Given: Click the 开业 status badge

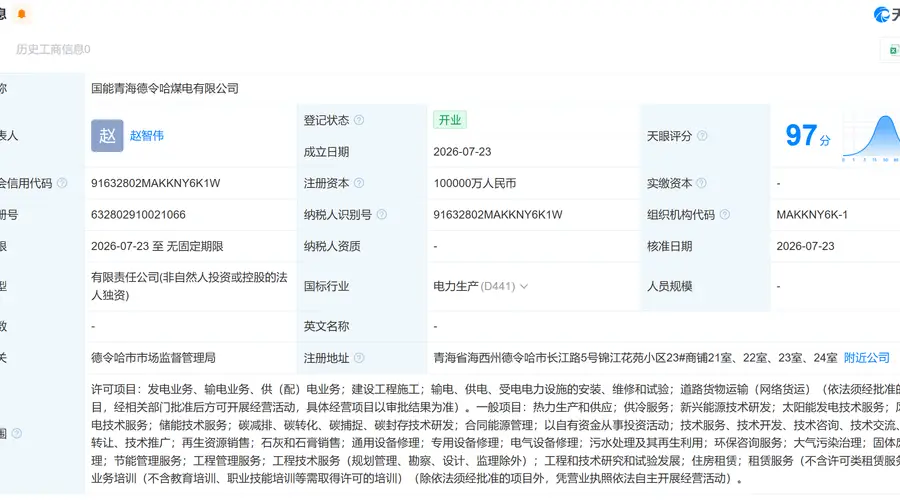Looking at the screenshot, I should coord(449,120).
